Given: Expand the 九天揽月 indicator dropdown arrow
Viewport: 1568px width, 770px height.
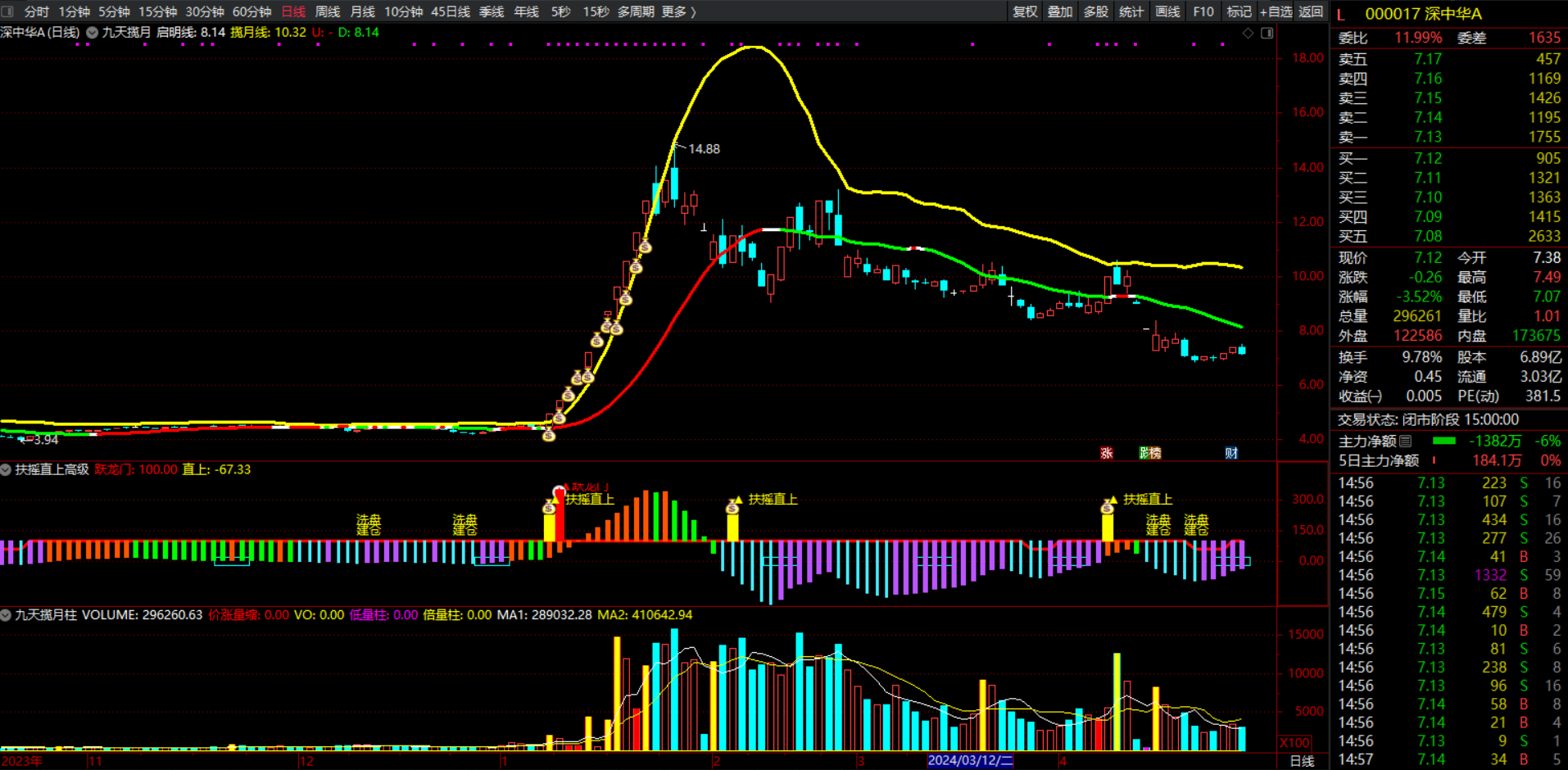Looking at the screenshot, I should click(x=93, y=33).
